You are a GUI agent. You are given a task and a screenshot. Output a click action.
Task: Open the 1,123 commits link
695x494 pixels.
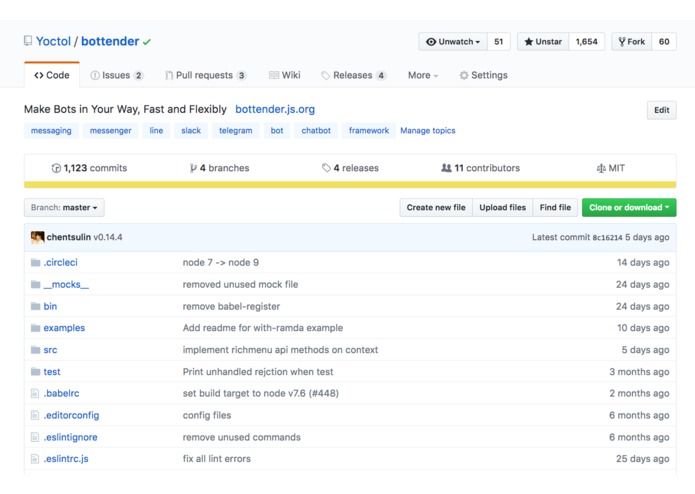[90, 168]
